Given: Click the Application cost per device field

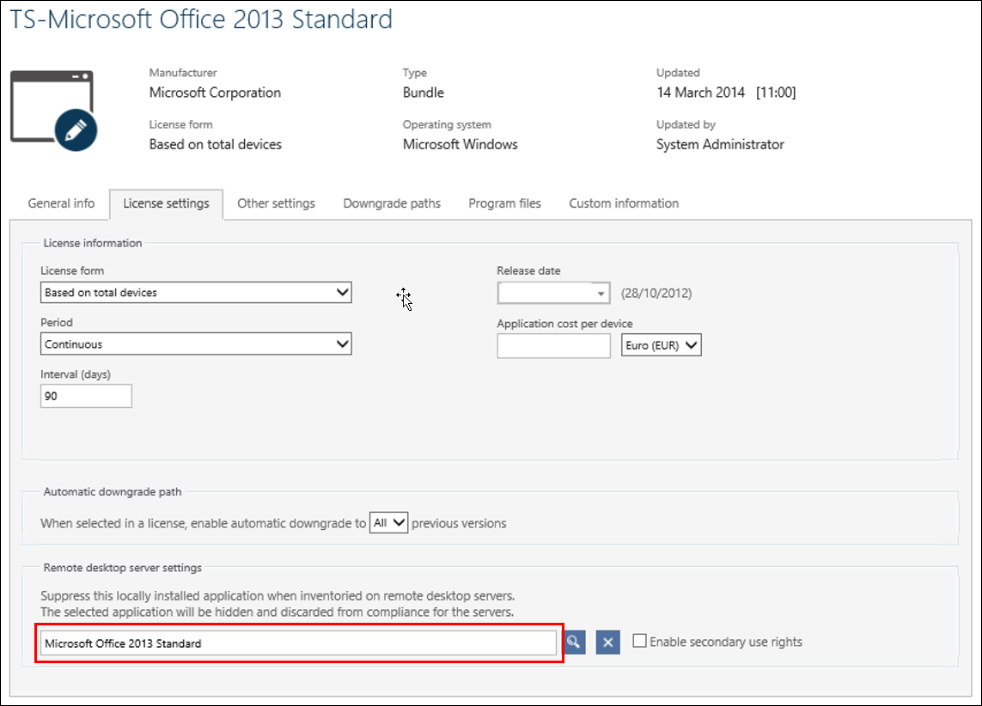Looking at the screenshot, I should (553, 345).
